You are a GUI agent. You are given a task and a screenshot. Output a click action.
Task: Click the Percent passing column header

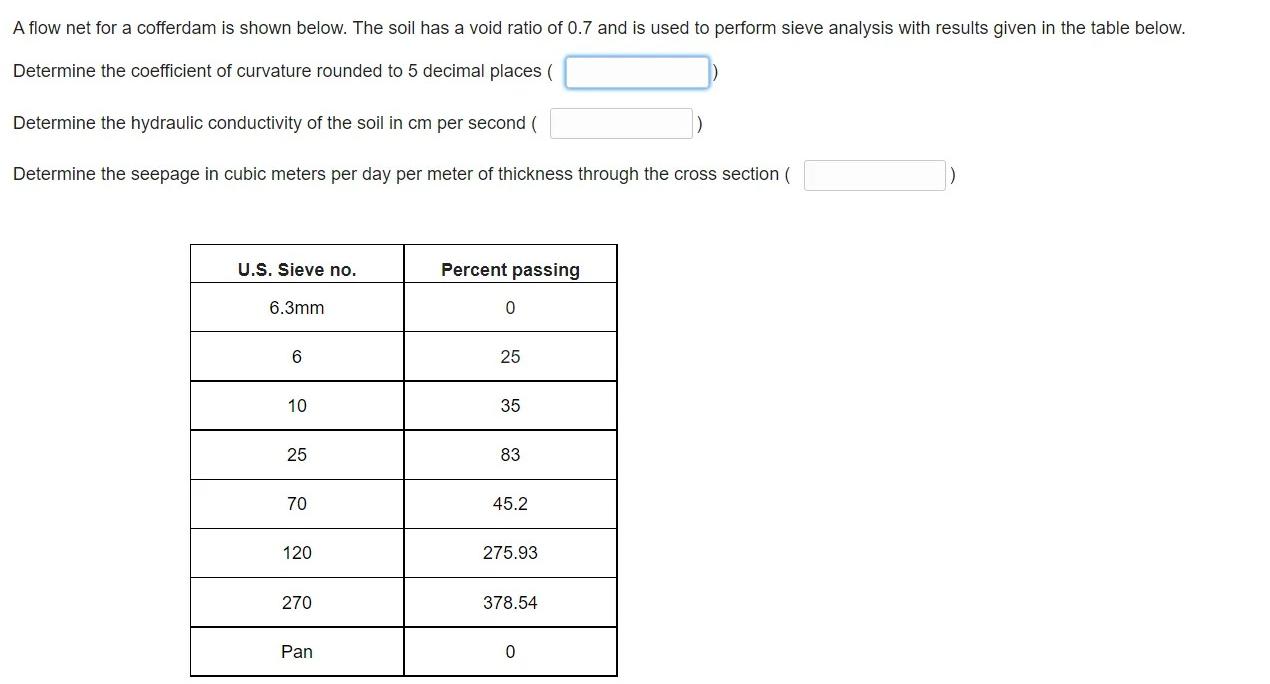click(x=510, y=269)
